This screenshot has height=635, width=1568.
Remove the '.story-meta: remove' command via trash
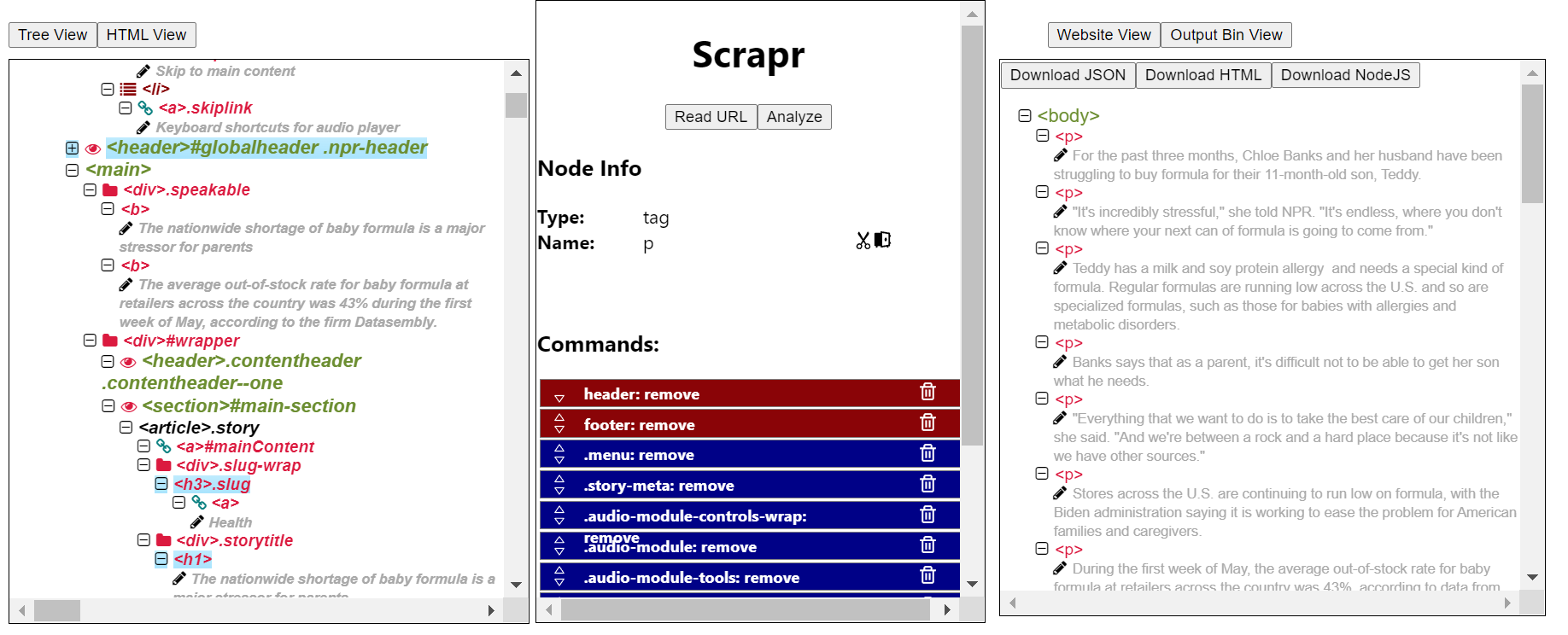(927, 484)
